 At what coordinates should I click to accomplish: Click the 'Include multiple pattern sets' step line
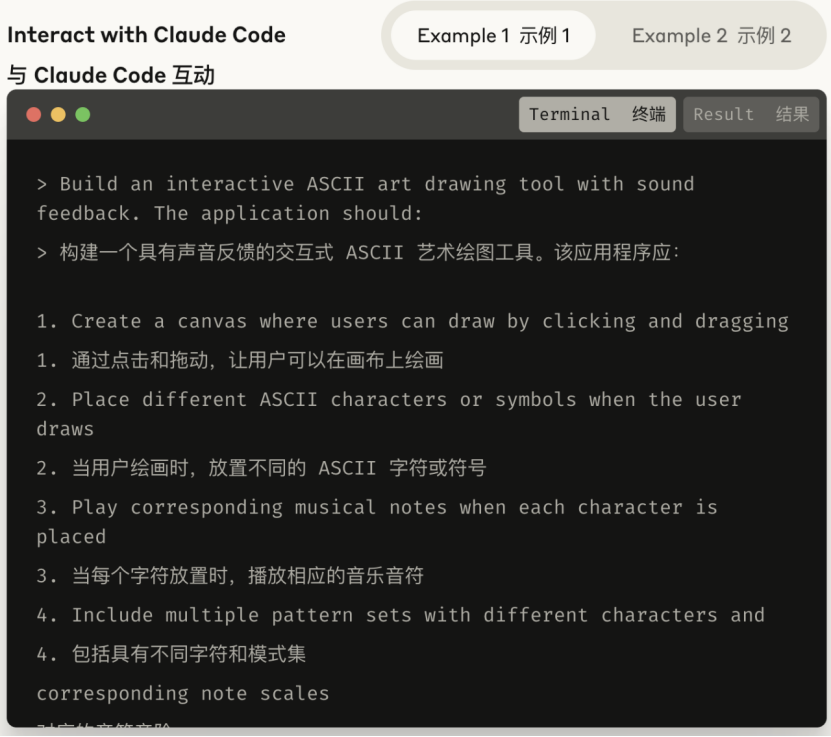coord(400,615)
